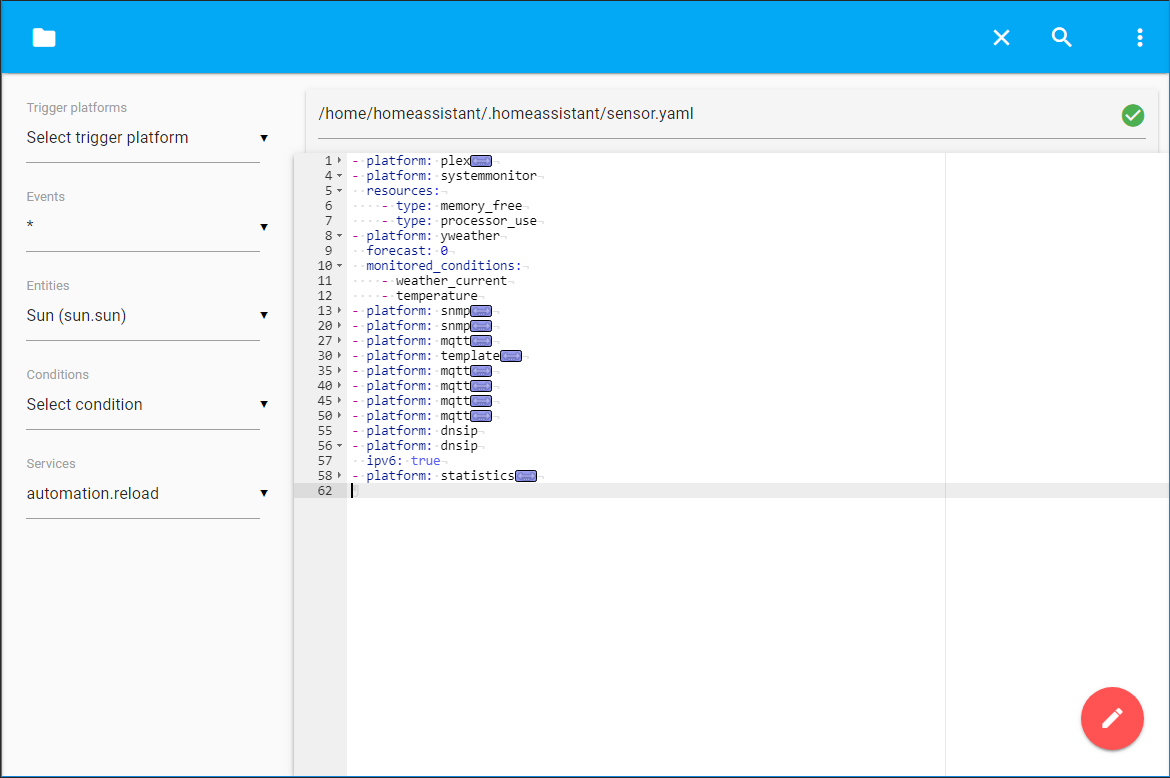Click fold marker after snmp on line 13
The width and height of the screenshot is (1170, 778).
(481, 311)
